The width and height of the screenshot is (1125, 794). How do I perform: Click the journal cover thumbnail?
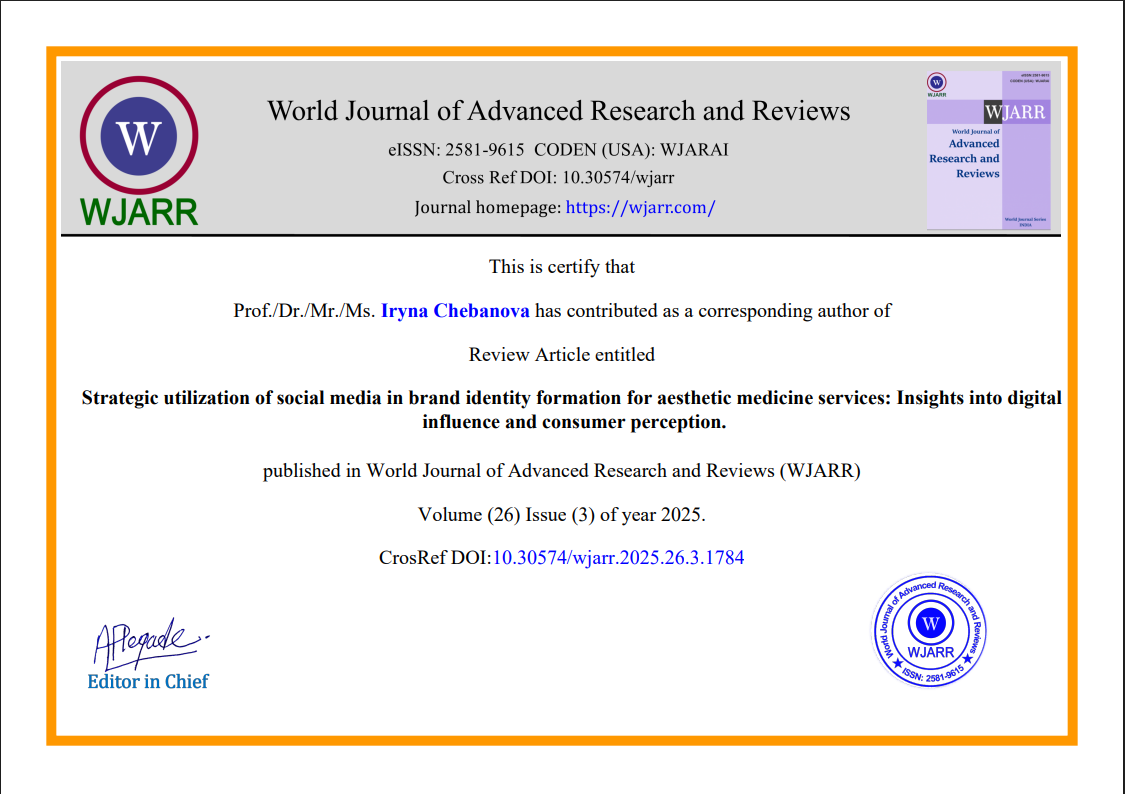click(x=989, y=150)
